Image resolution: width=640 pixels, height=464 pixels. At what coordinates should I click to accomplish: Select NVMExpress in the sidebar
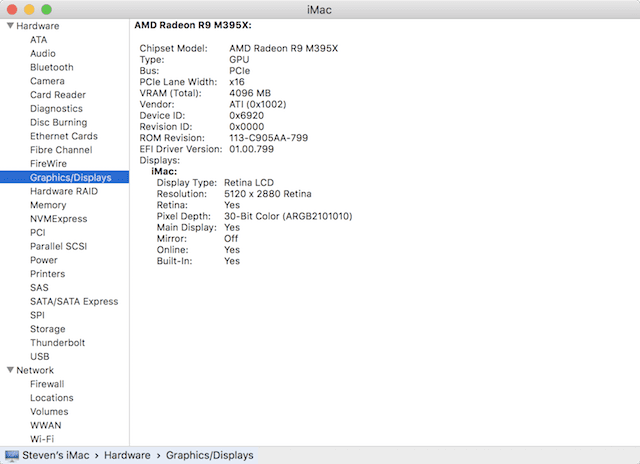(x=58, y=218)
